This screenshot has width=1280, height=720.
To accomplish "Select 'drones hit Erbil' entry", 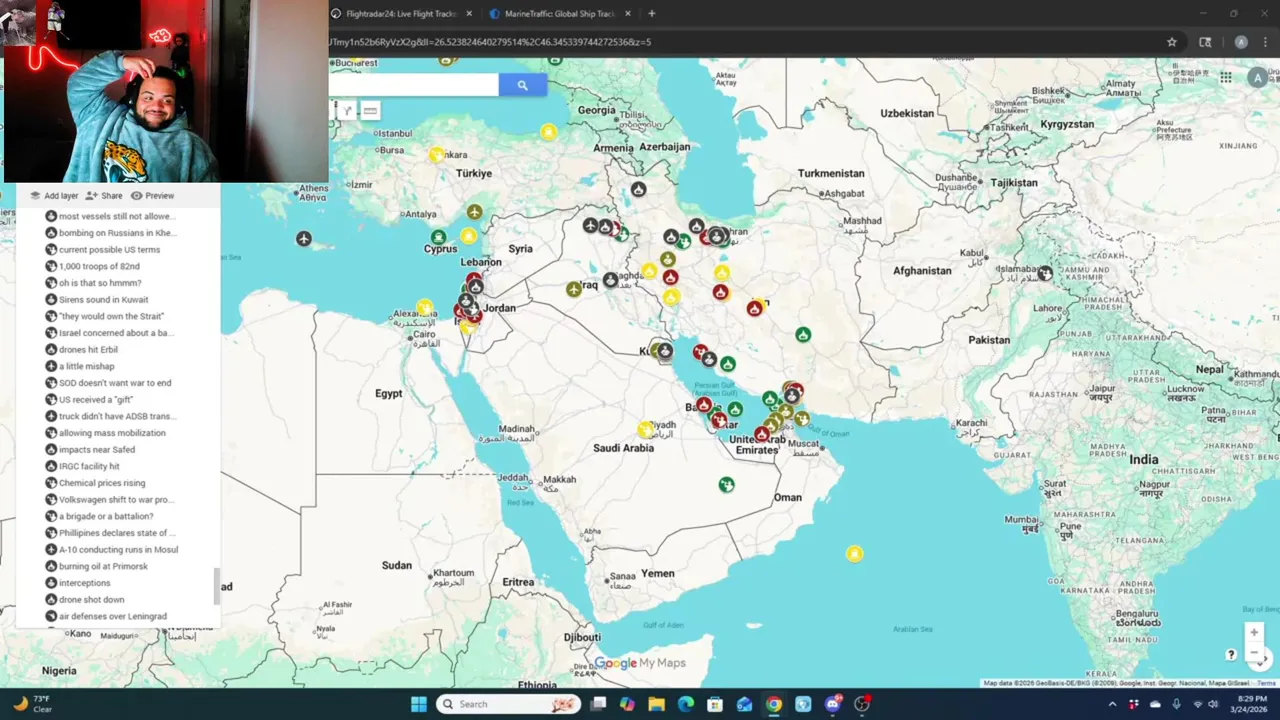I will point(88,349).
